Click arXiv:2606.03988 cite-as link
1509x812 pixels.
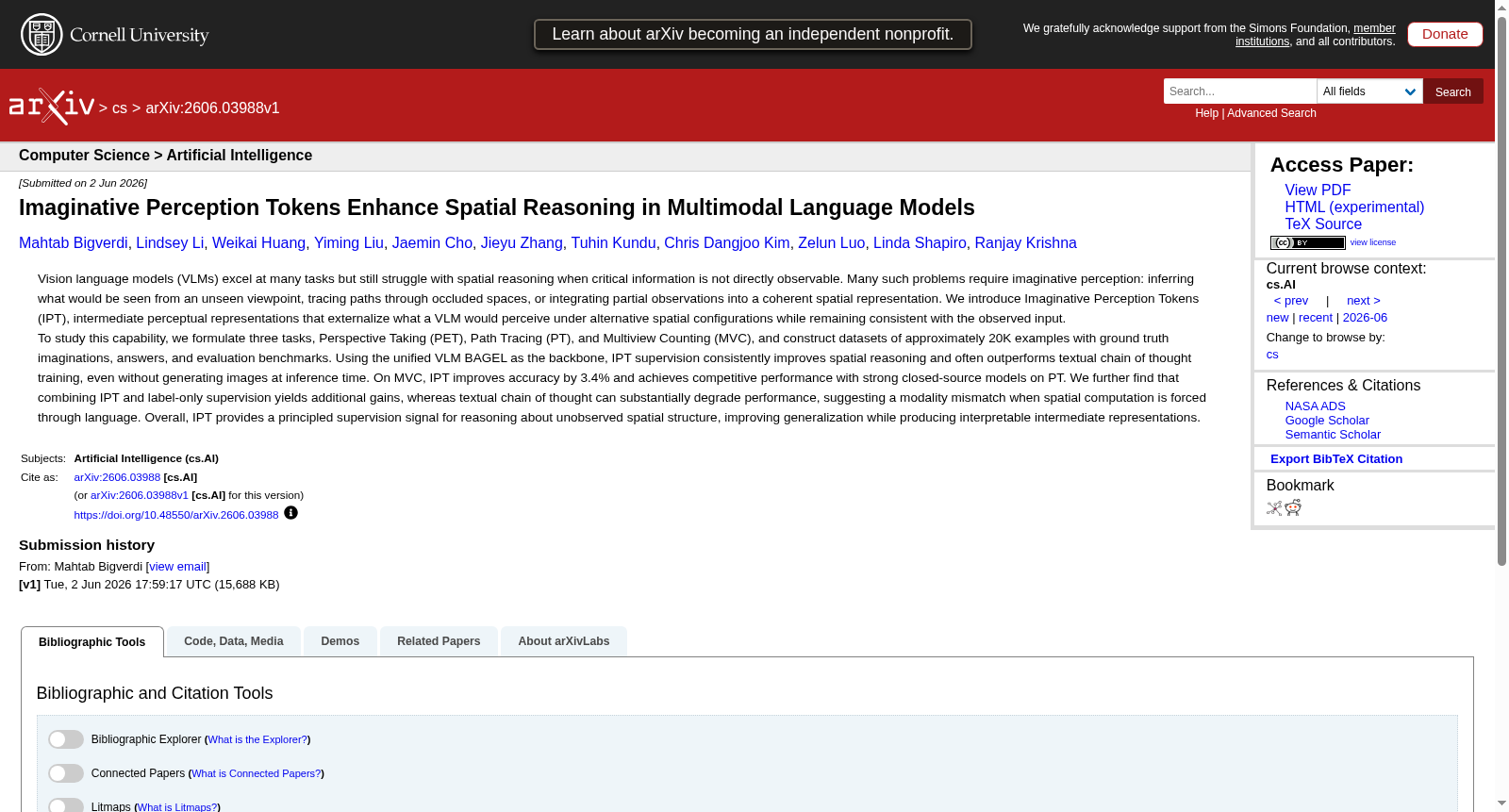click(x=117, y=478)
